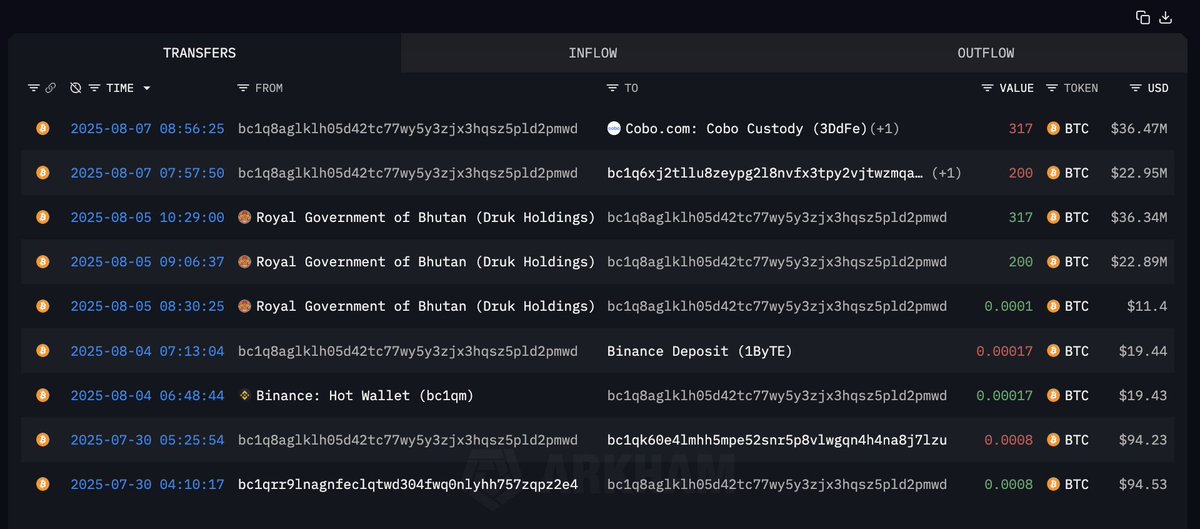This screenshot has width=1200, height=529.
Task: Switch to the TRANSFERS tab
Action: coord(200,53)
